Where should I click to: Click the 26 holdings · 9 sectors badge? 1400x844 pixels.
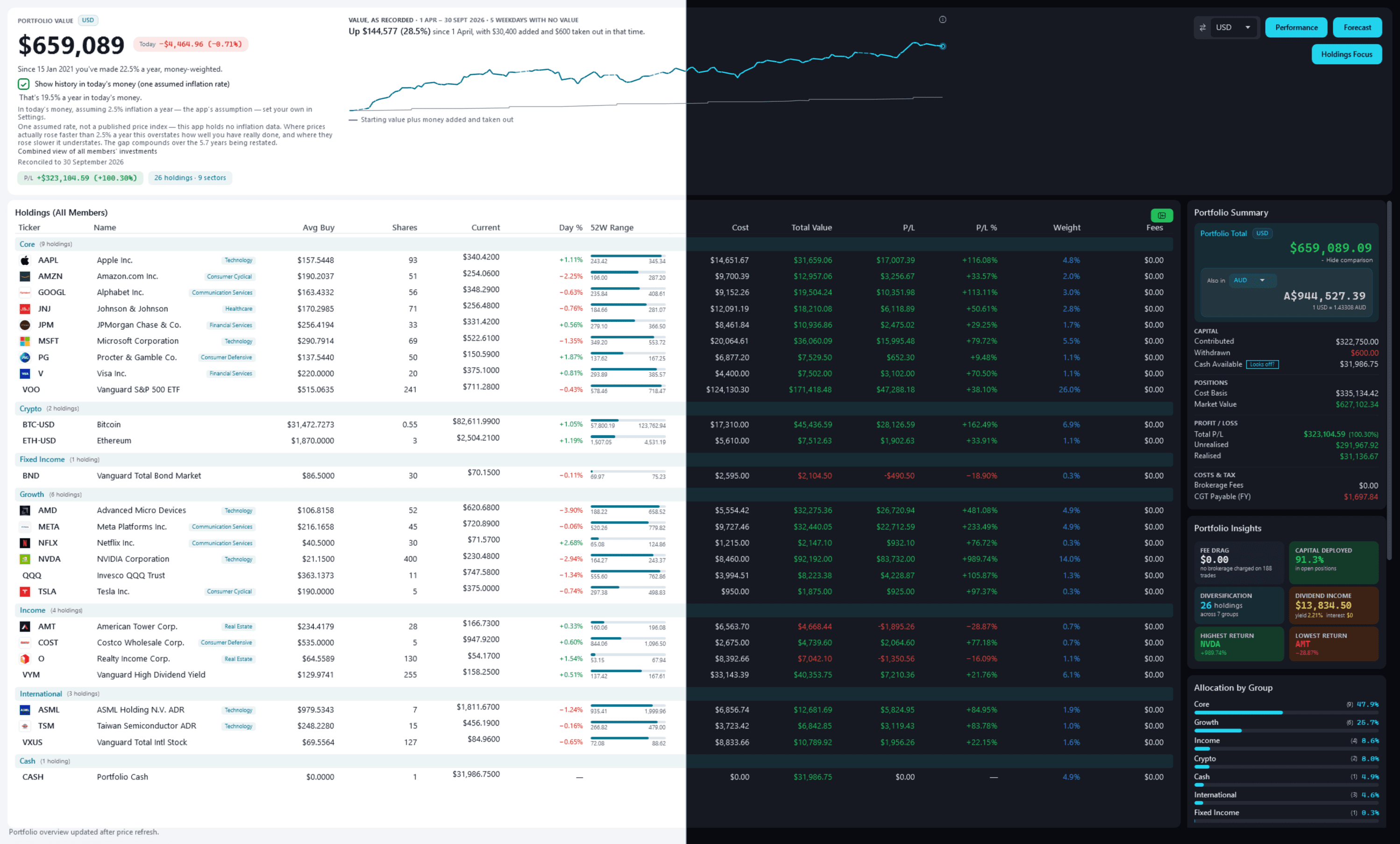pos(190,178)
